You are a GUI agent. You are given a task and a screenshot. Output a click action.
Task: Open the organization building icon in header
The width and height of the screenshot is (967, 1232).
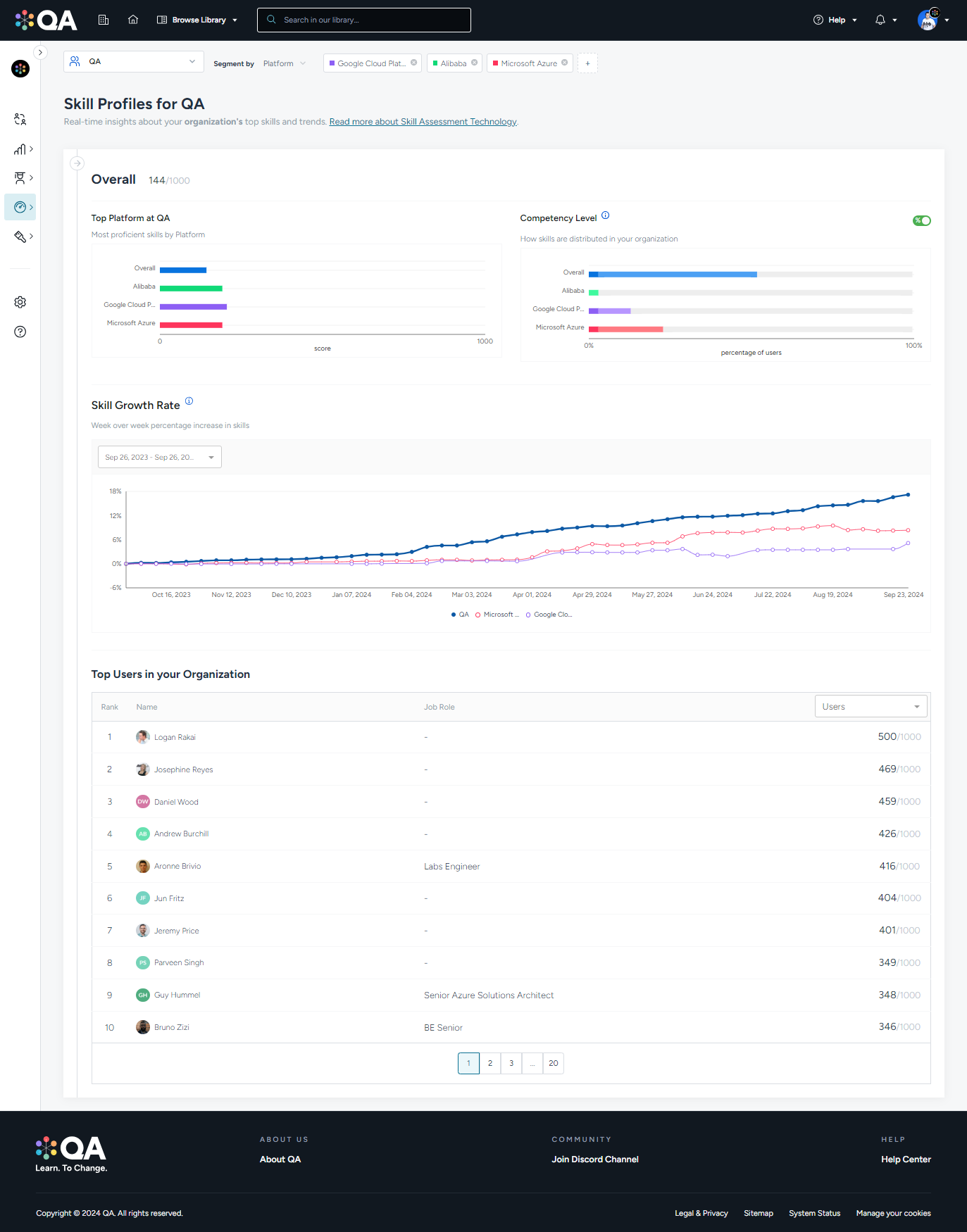pos(104,20)
